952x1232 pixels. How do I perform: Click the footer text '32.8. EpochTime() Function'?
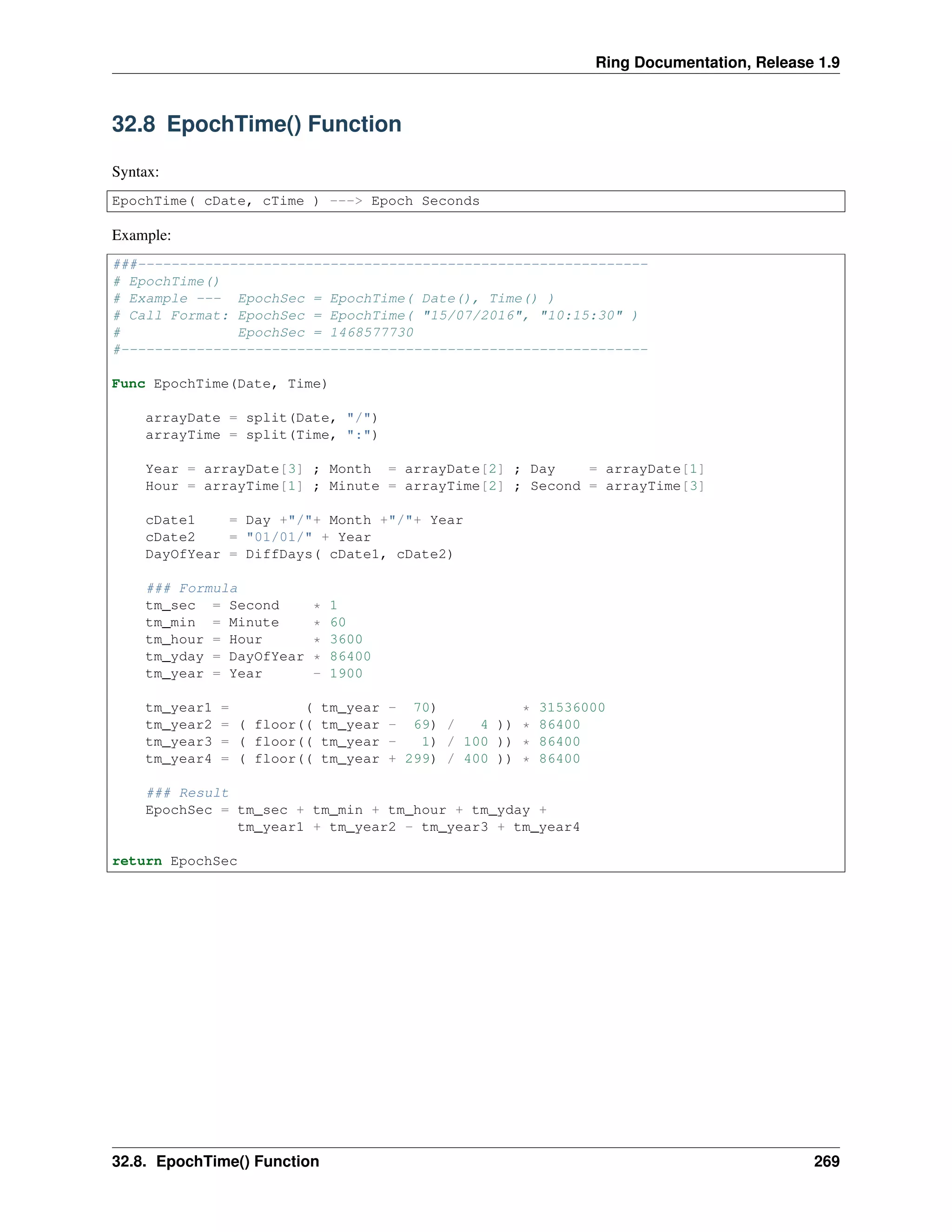pos(215,1161)
